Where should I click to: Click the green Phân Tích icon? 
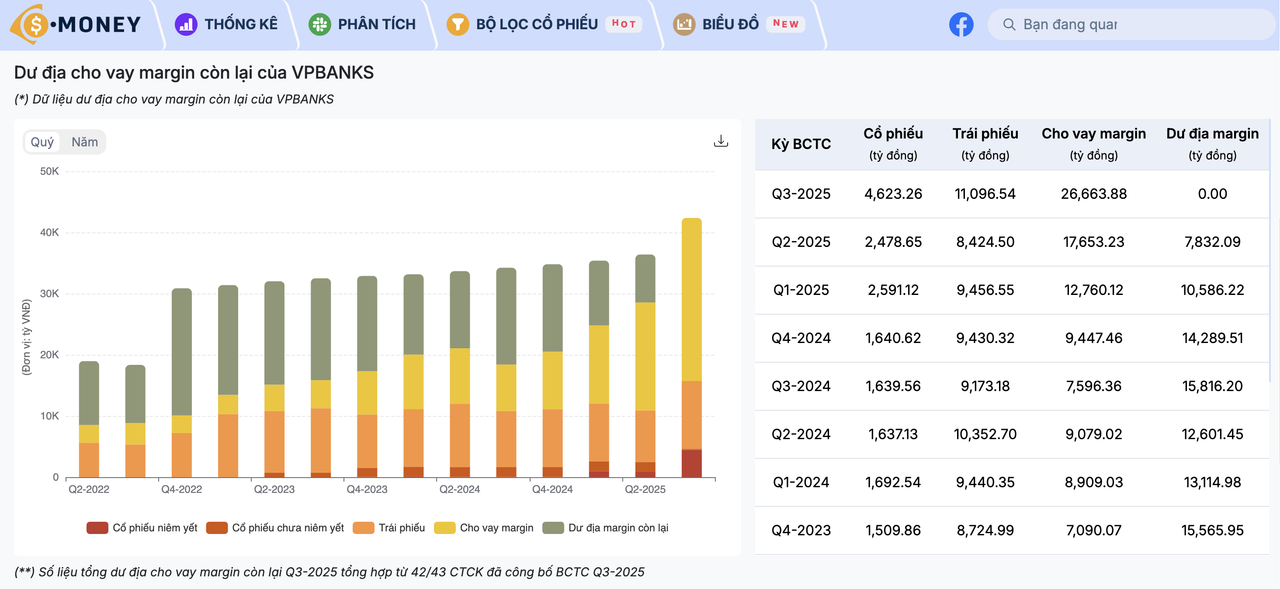click(319, 24)
